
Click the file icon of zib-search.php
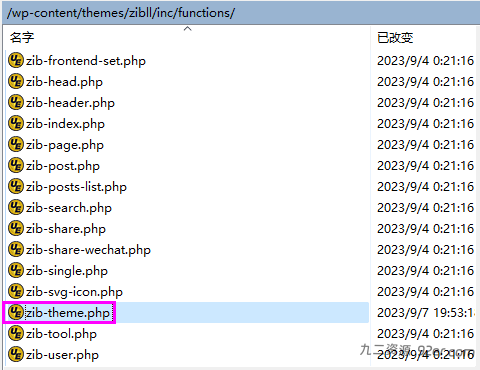[16, 208]
